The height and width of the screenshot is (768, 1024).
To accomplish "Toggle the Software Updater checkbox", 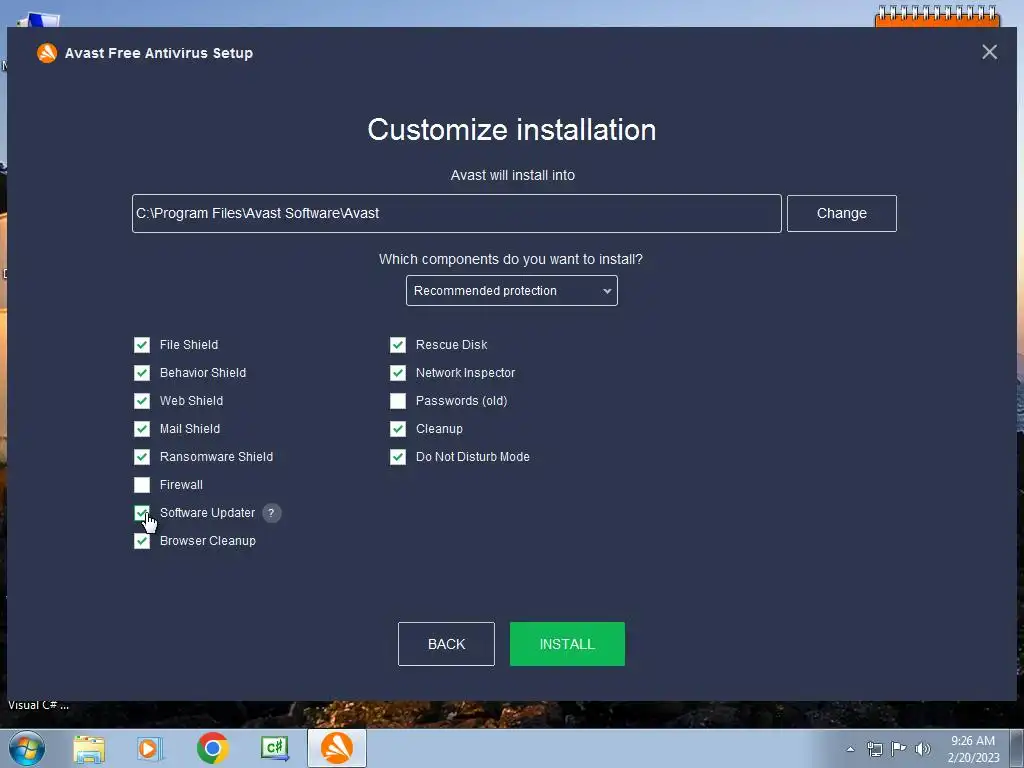I will tap(142, 513).
